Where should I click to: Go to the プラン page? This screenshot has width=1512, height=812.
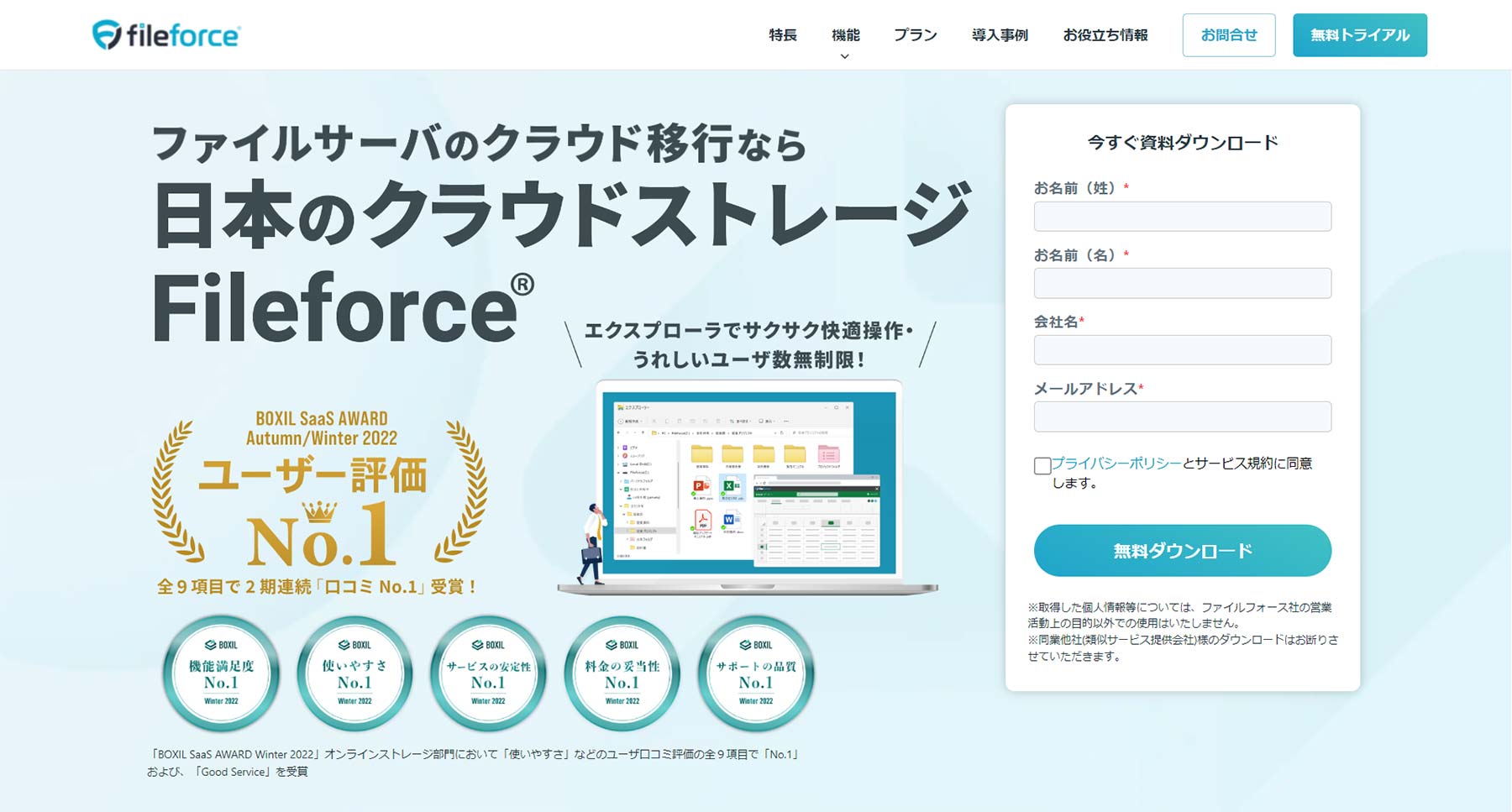[915, 35]
